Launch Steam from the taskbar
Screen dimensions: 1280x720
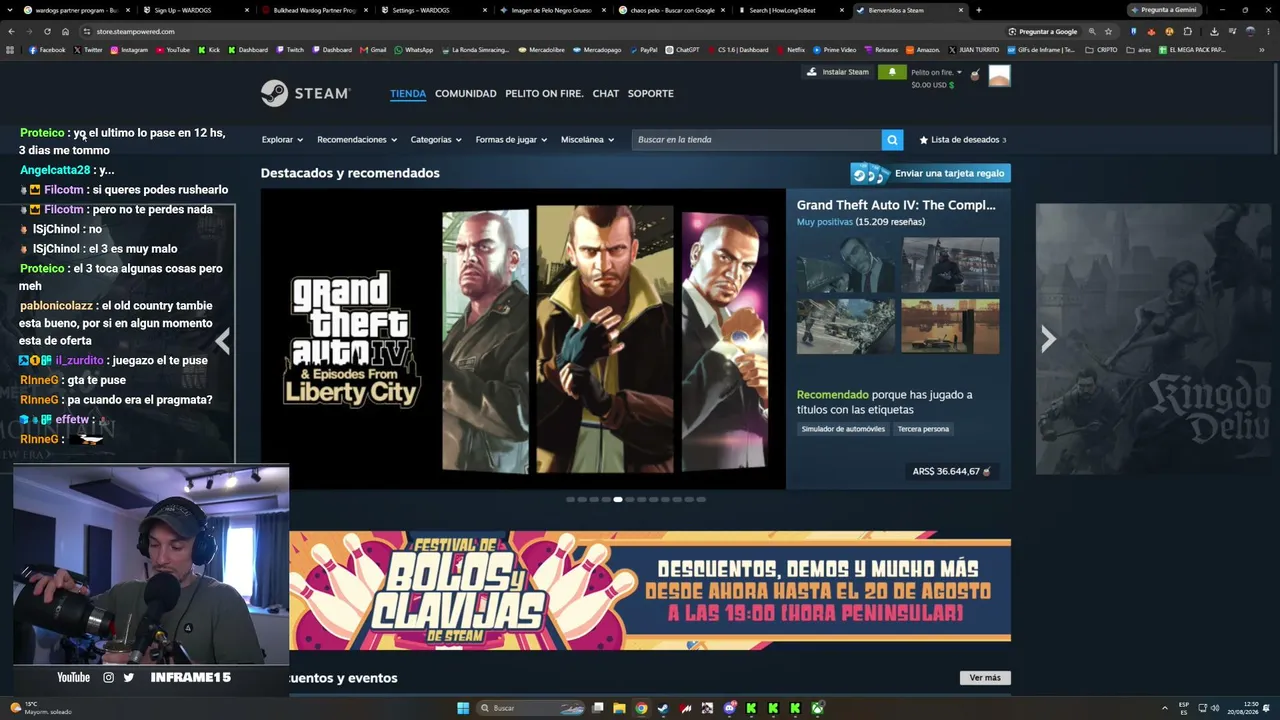(663, 708)
